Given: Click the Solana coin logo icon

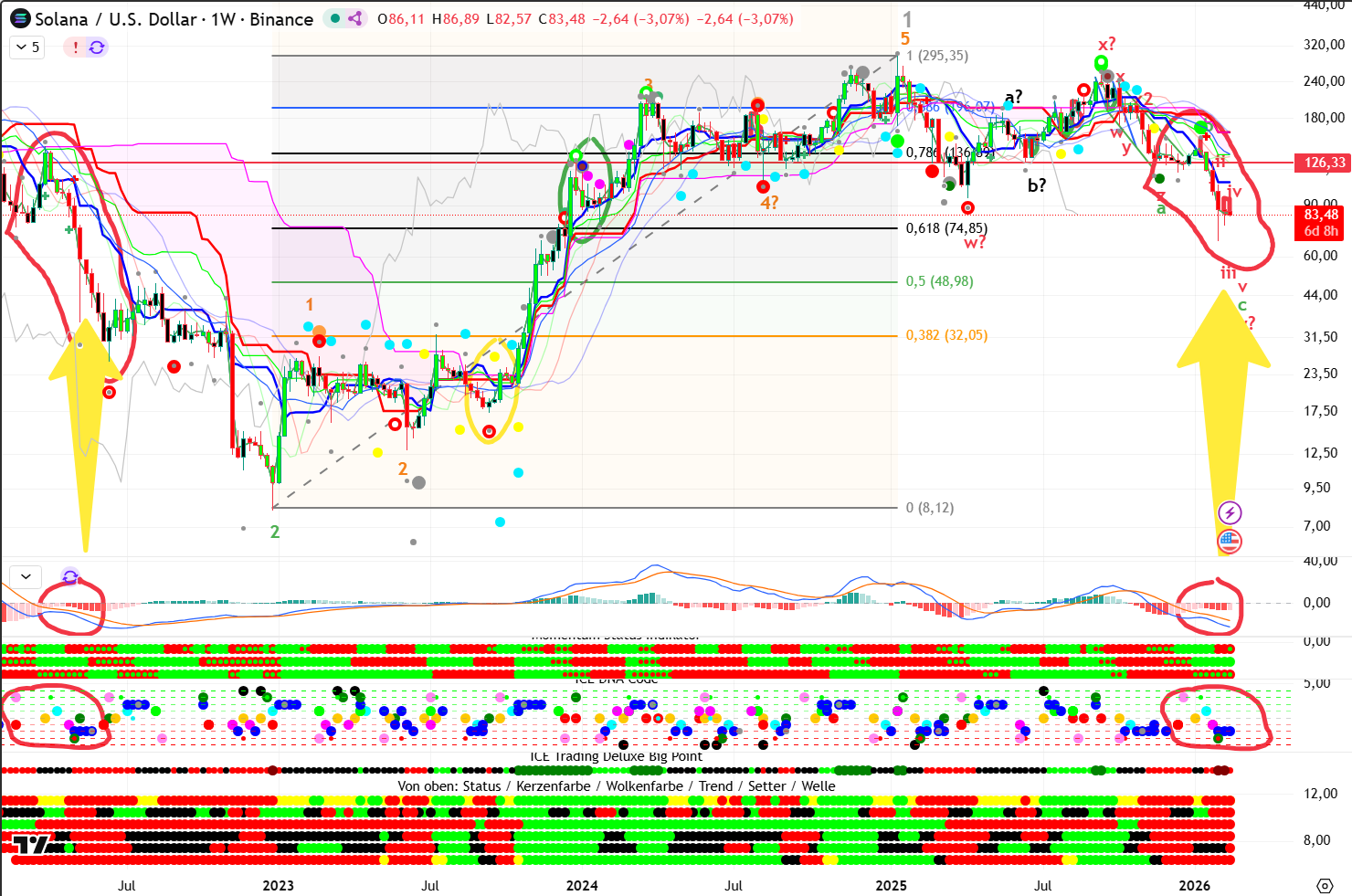Looking at the screenshot, I should coord(20,18).
